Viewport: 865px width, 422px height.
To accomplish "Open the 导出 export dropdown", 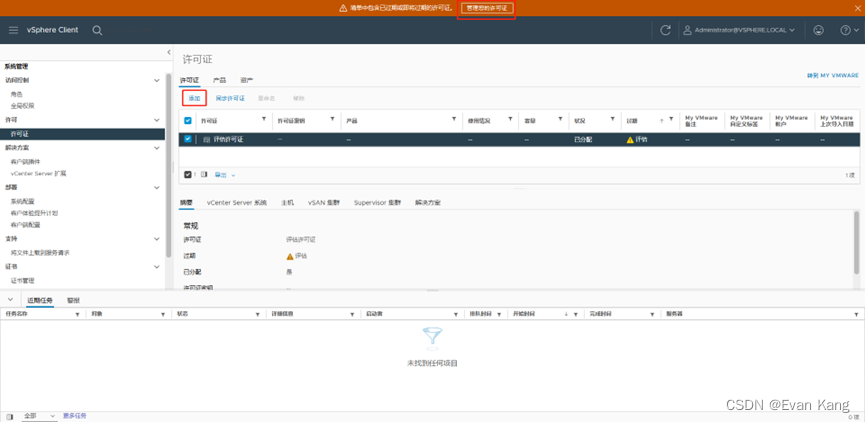I will tap(225, 175).
